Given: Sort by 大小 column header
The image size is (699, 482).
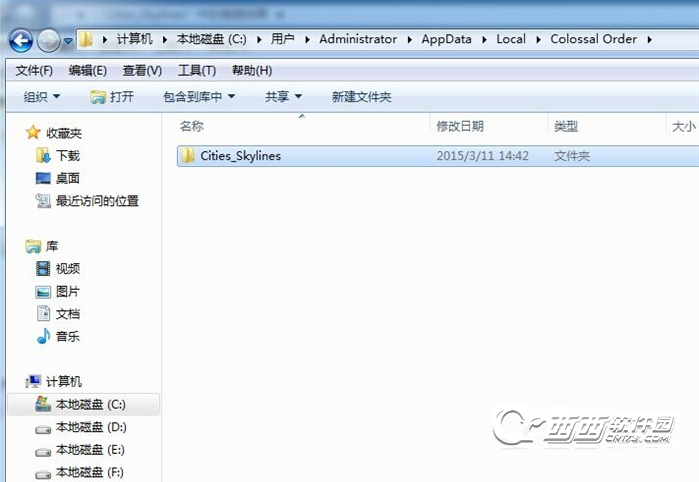Looking at the screenshot, I should 684,126.
